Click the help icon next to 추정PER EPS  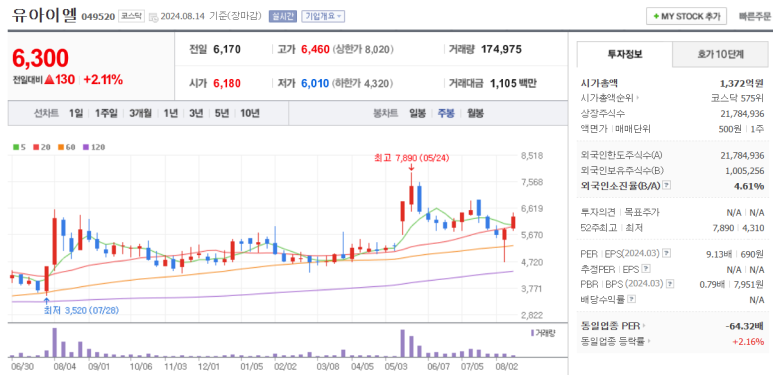646,269
